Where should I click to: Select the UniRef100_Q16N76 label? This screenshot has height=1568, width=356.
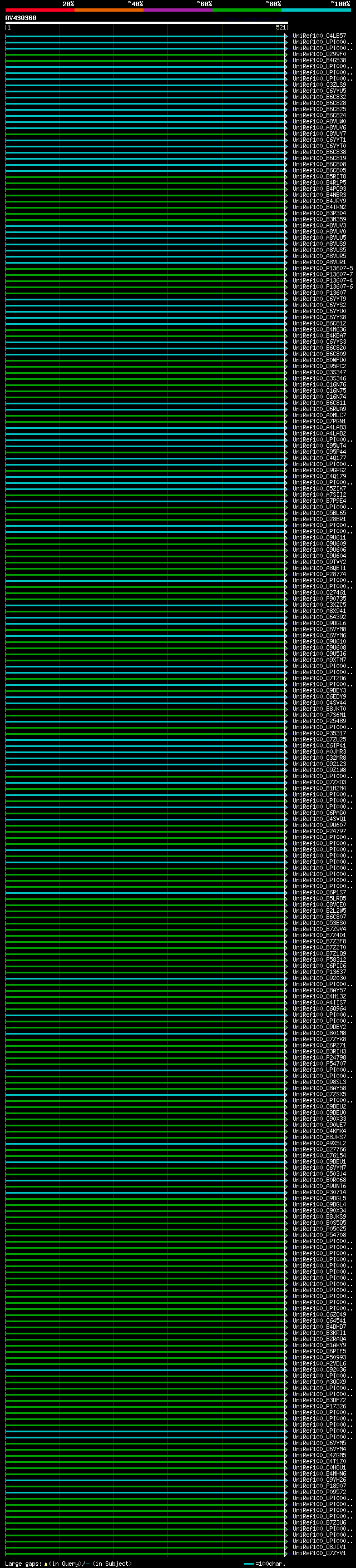tap(319, 385)
